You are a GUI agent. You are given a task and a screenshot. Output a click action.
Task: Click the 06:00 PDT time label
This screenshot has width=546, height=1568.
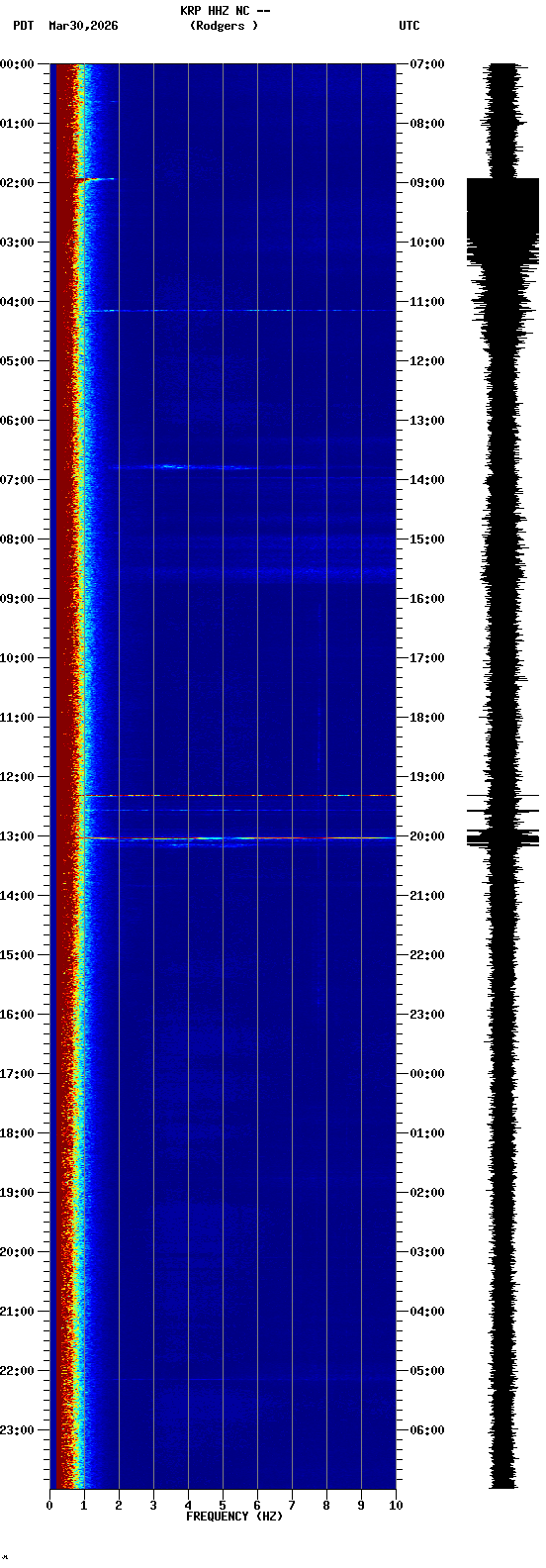click(17, 421)
